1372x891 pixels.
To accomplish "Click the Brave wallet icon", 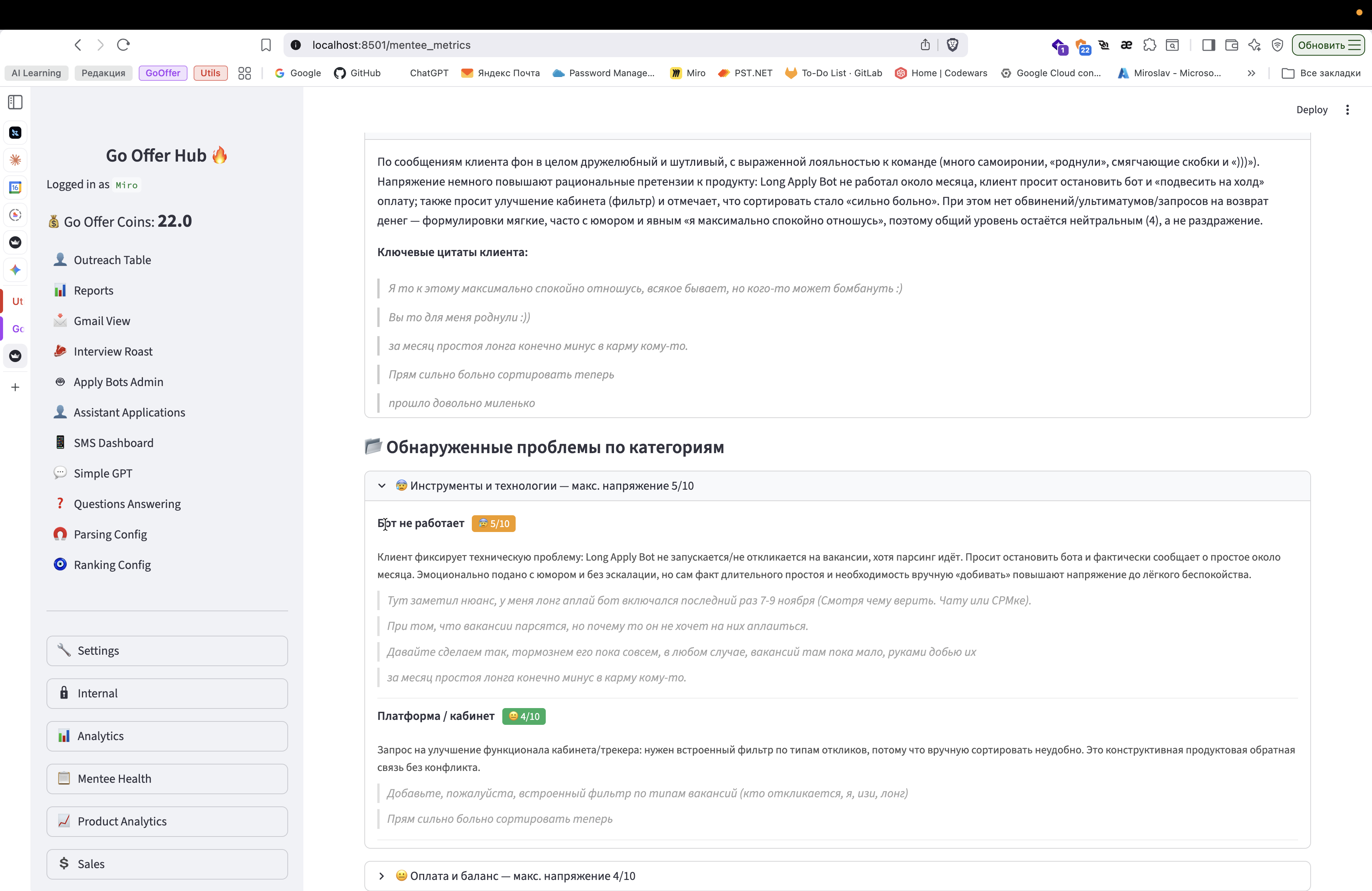I will (x=1231, y=45).
